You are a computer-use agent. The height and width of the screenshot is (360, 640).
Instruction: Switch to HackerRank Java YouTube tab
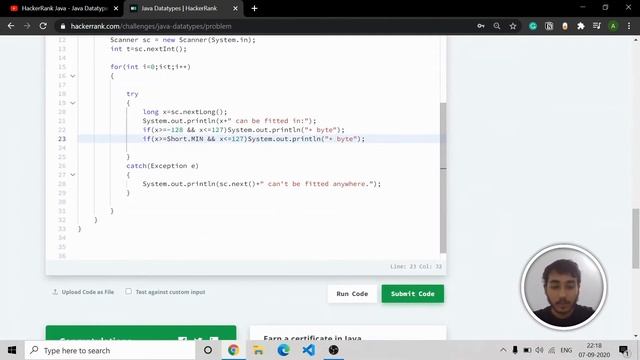tap(63, 8)
